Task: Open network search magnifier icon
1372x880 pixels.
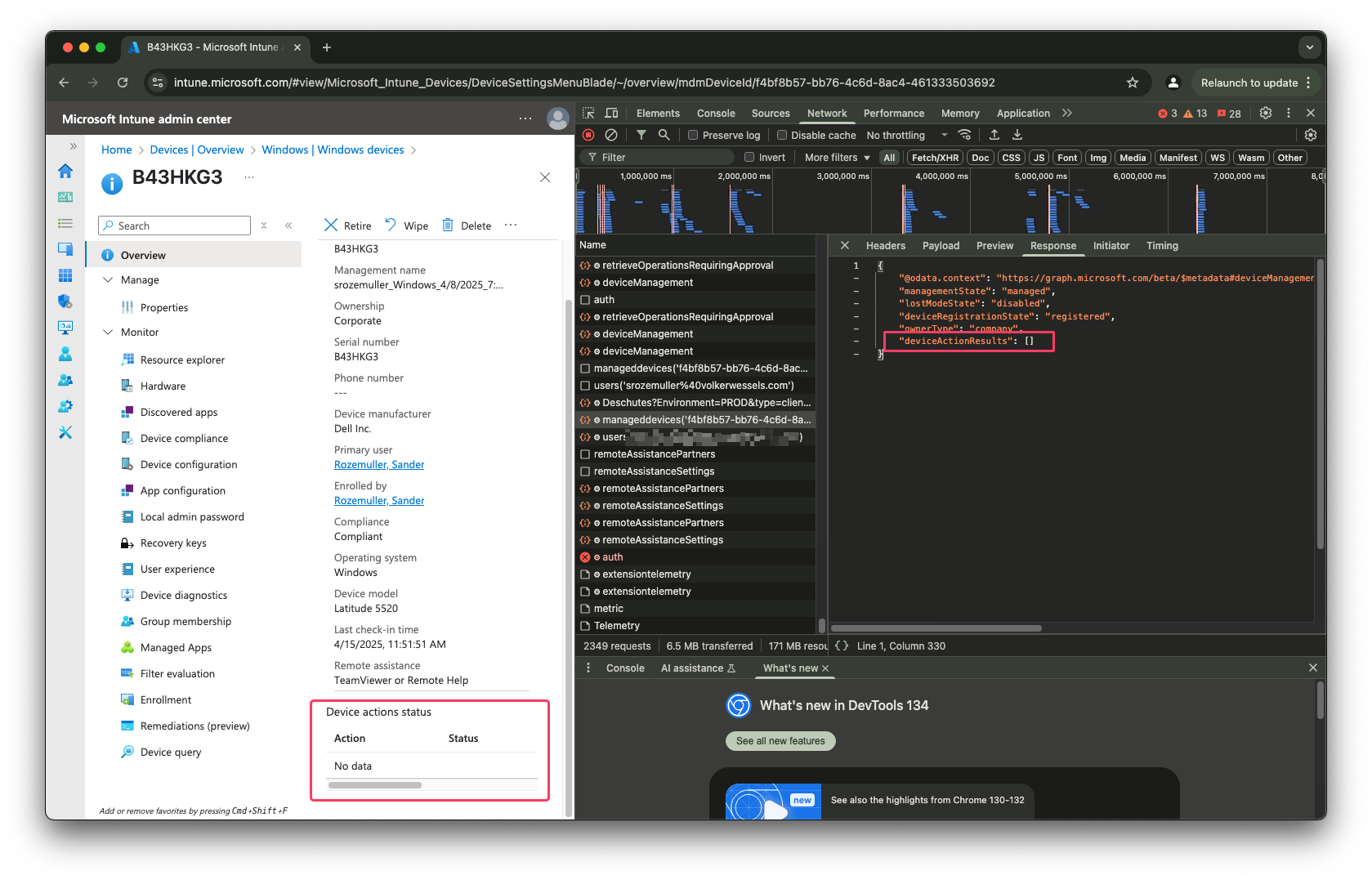Action: (664, 135)
